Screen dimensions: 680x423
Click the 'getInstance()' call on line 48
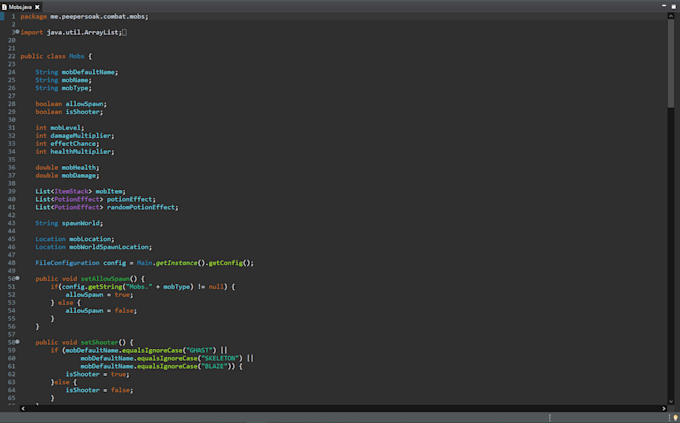click(180, 263)
